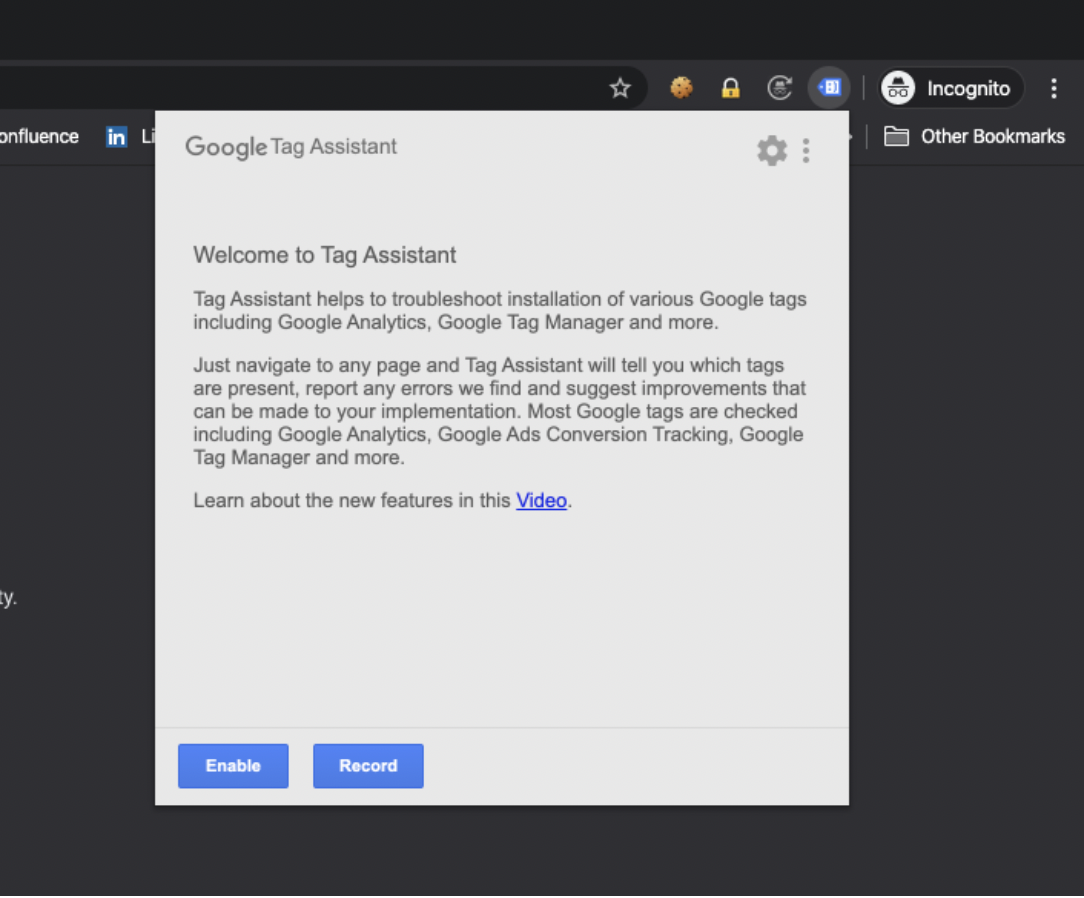
Task: Bookmark page with the star icon
Action: click(x=620, y=88)
